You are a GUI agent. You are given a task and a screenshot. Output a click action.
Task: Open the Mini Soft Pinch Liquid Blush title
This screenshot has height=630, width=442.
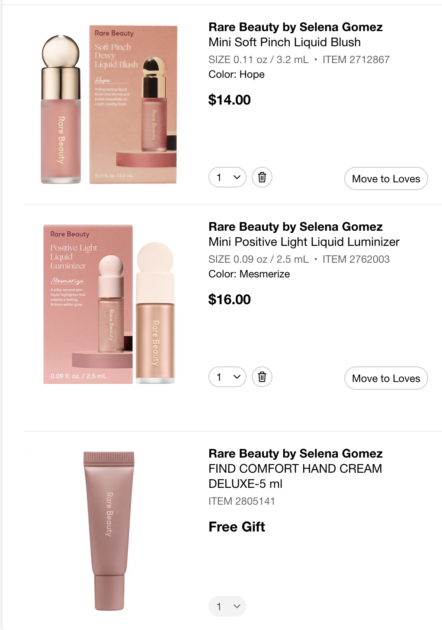284,42
